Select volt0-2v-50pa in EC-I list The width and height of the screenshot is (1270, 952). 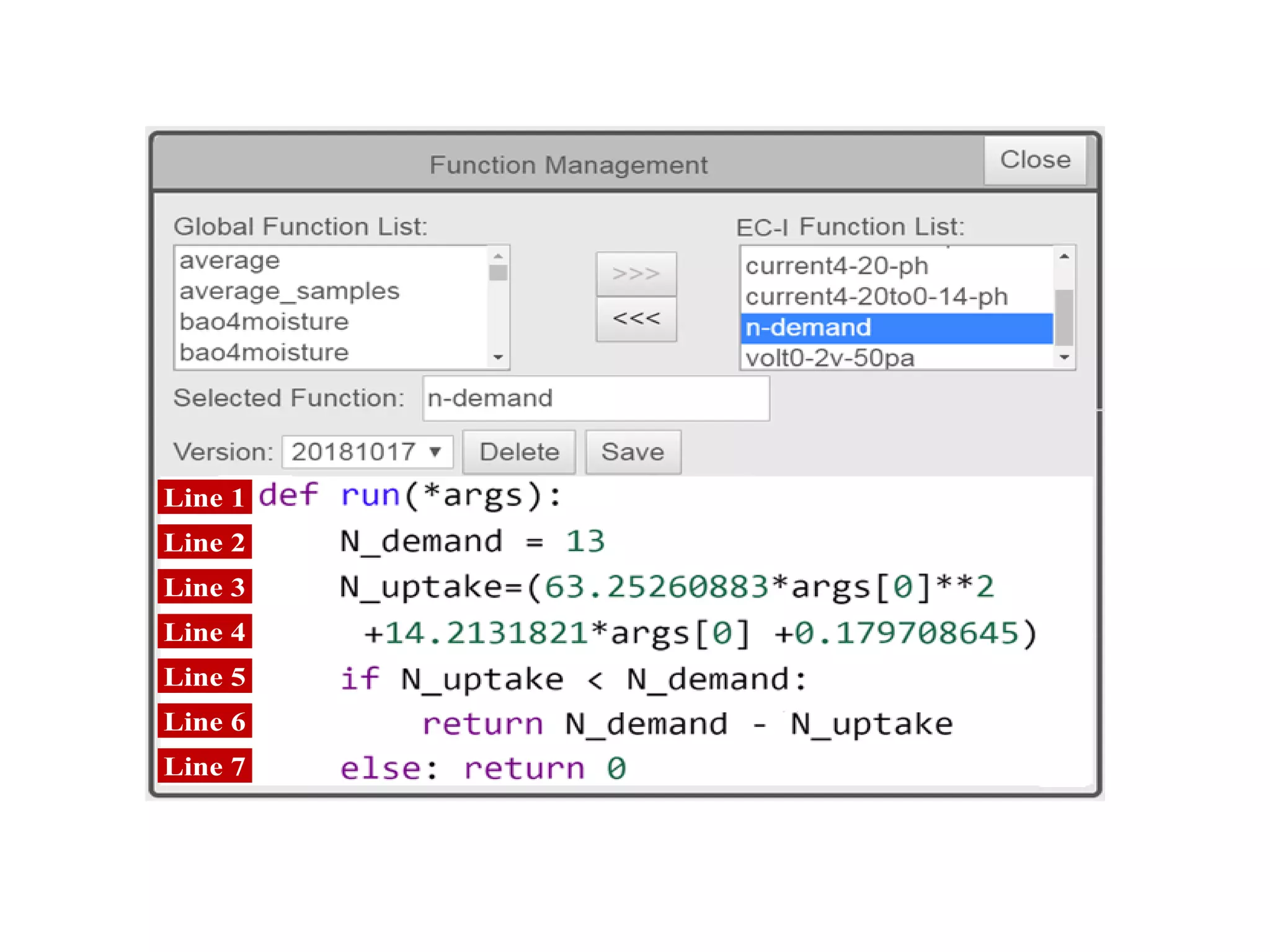830,358
